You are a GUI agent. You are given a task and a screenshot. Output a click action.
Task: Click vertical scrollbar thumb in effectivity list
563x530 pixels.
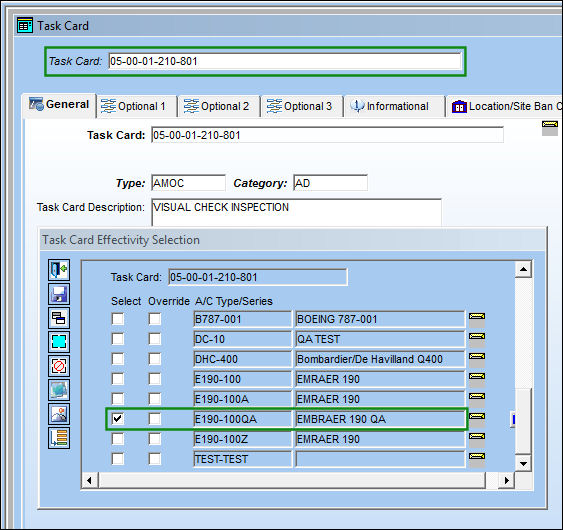pyautogui.click(x=523, y=420)
